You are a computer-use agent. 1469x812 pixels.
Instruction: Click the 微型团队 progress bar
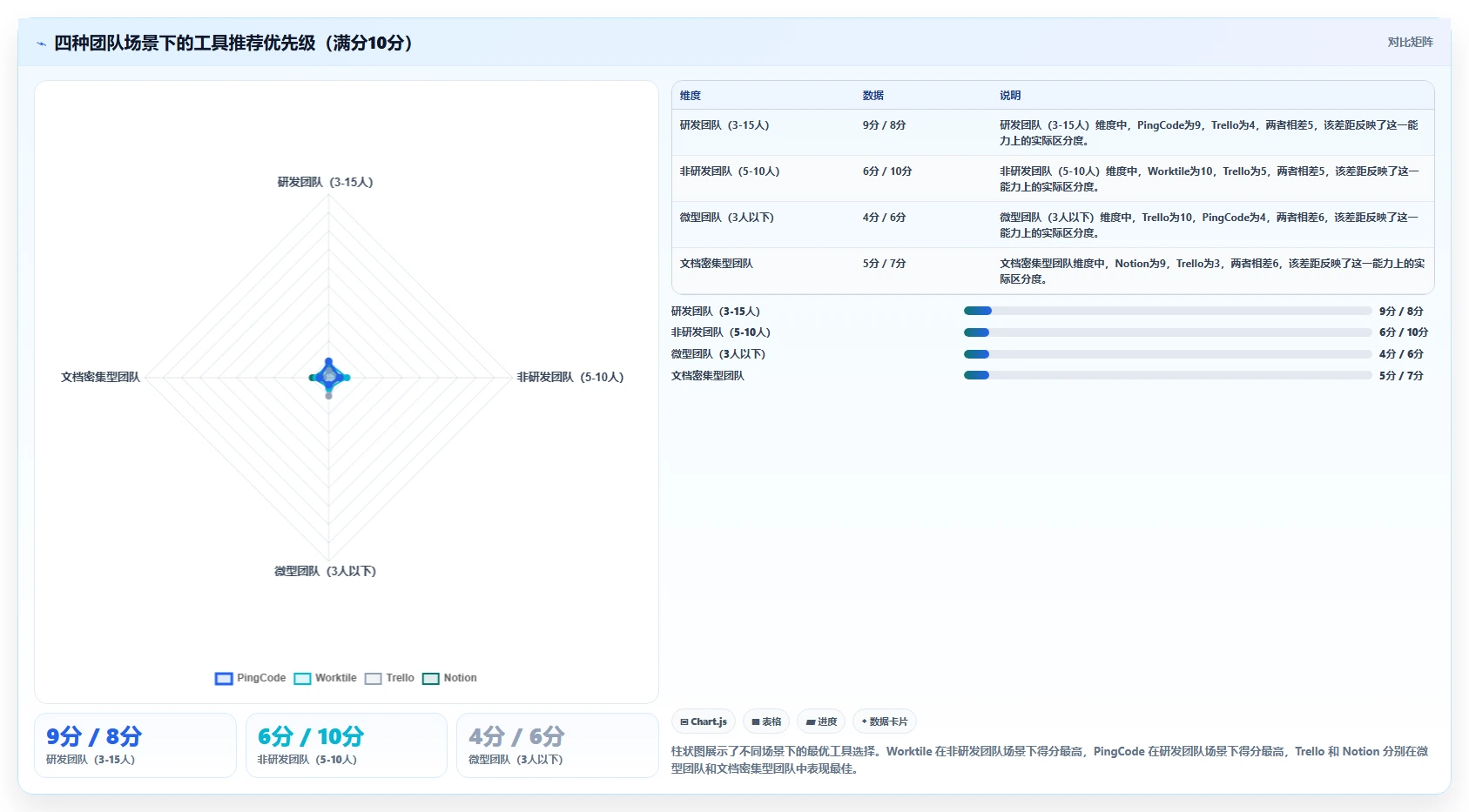pos(1168,354)
